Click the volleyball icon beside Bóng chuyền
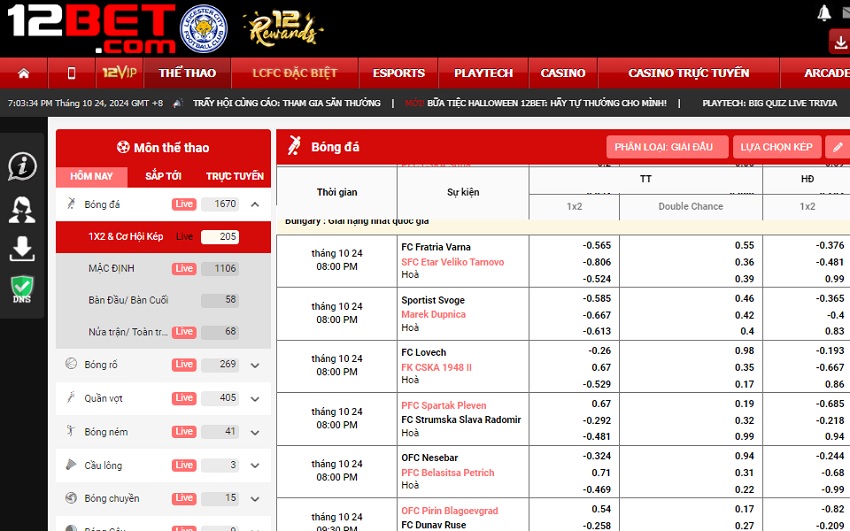 pos(71,498)
